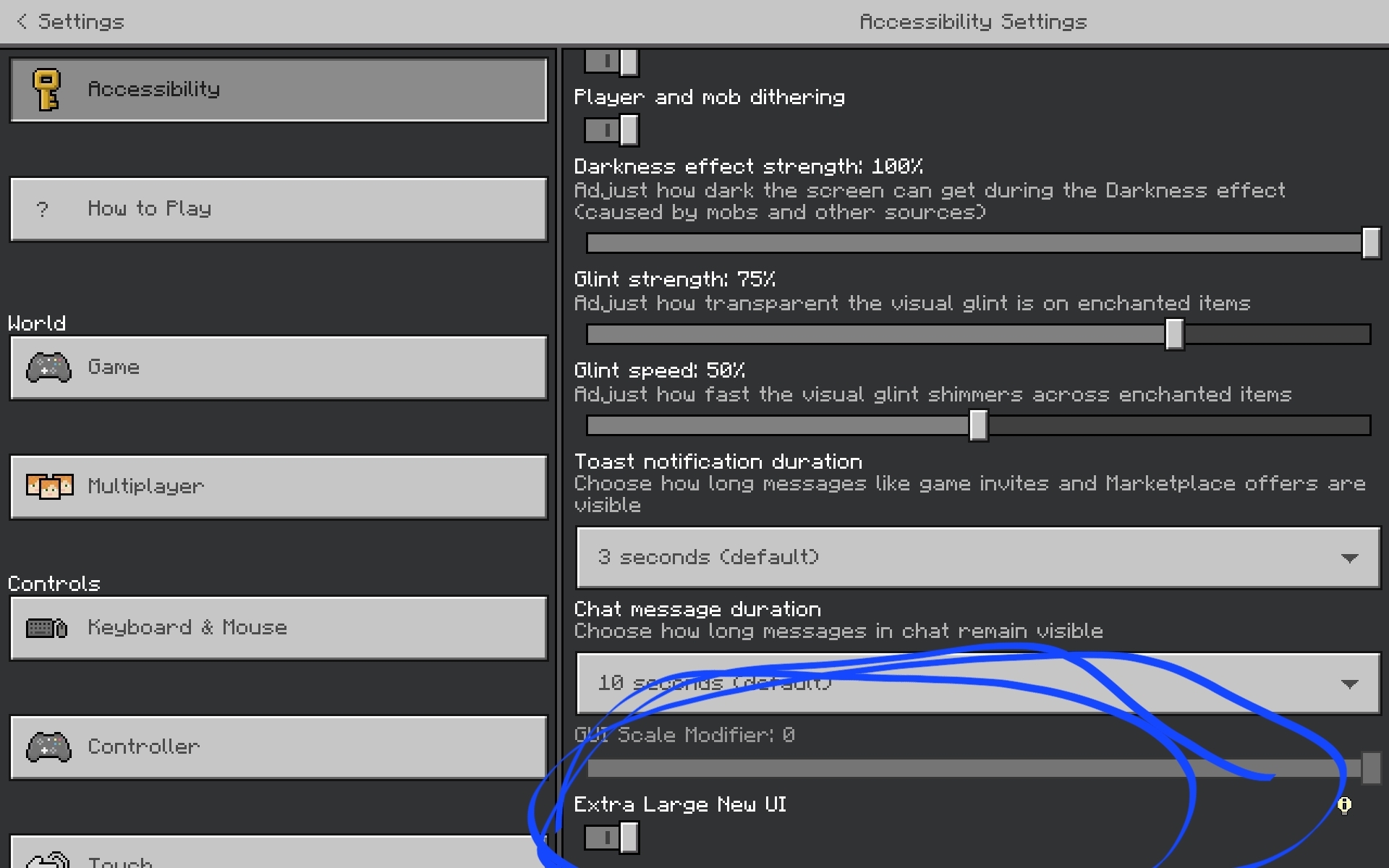Click the question mark How to Play icon
The height and width of the screenshot is (868, 1389).
click(43, 209)
